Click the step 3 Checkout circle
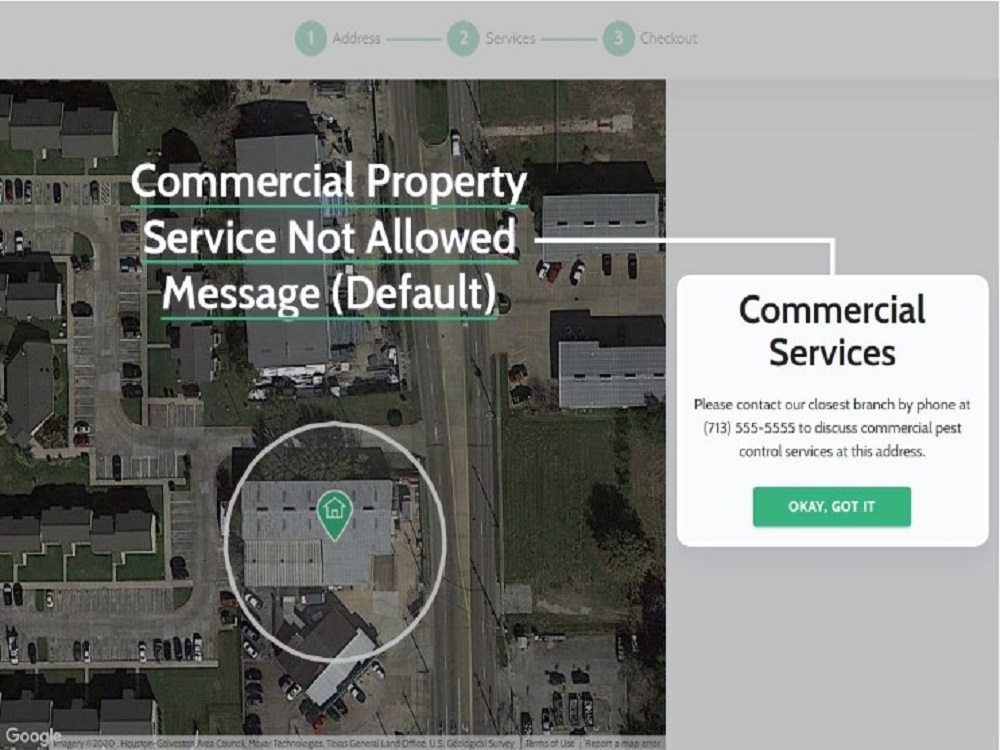The image size is (1000, 750). (x=618, y=38)
